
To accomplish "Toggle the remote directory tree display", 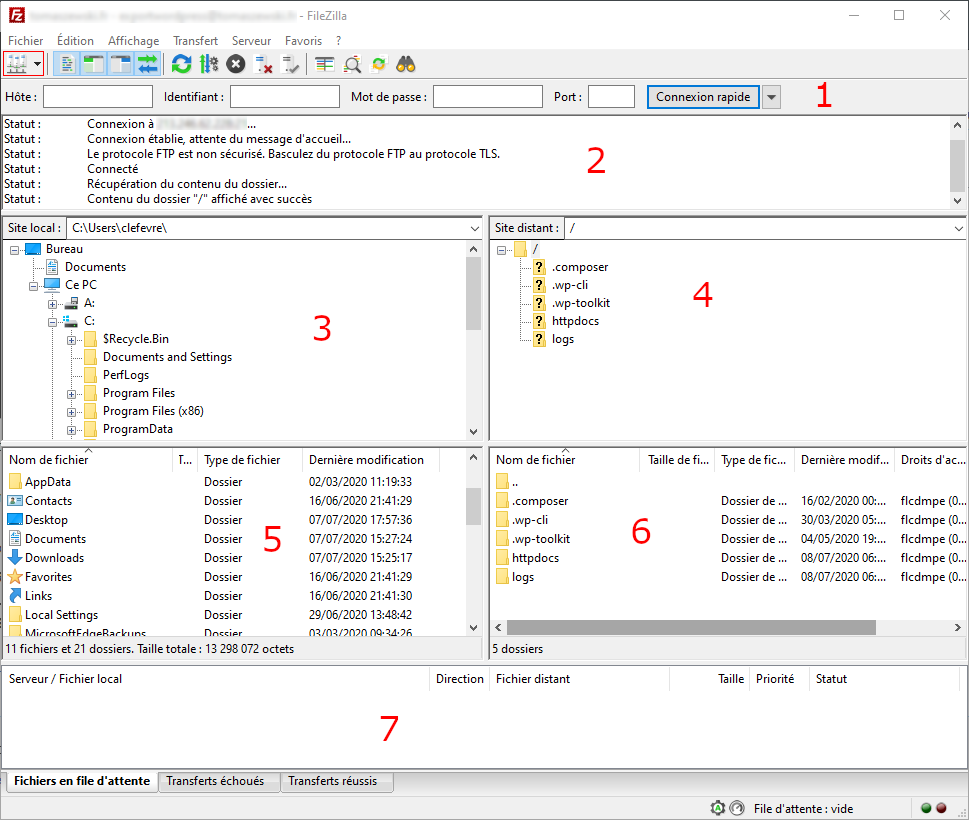I will [121, 64].
